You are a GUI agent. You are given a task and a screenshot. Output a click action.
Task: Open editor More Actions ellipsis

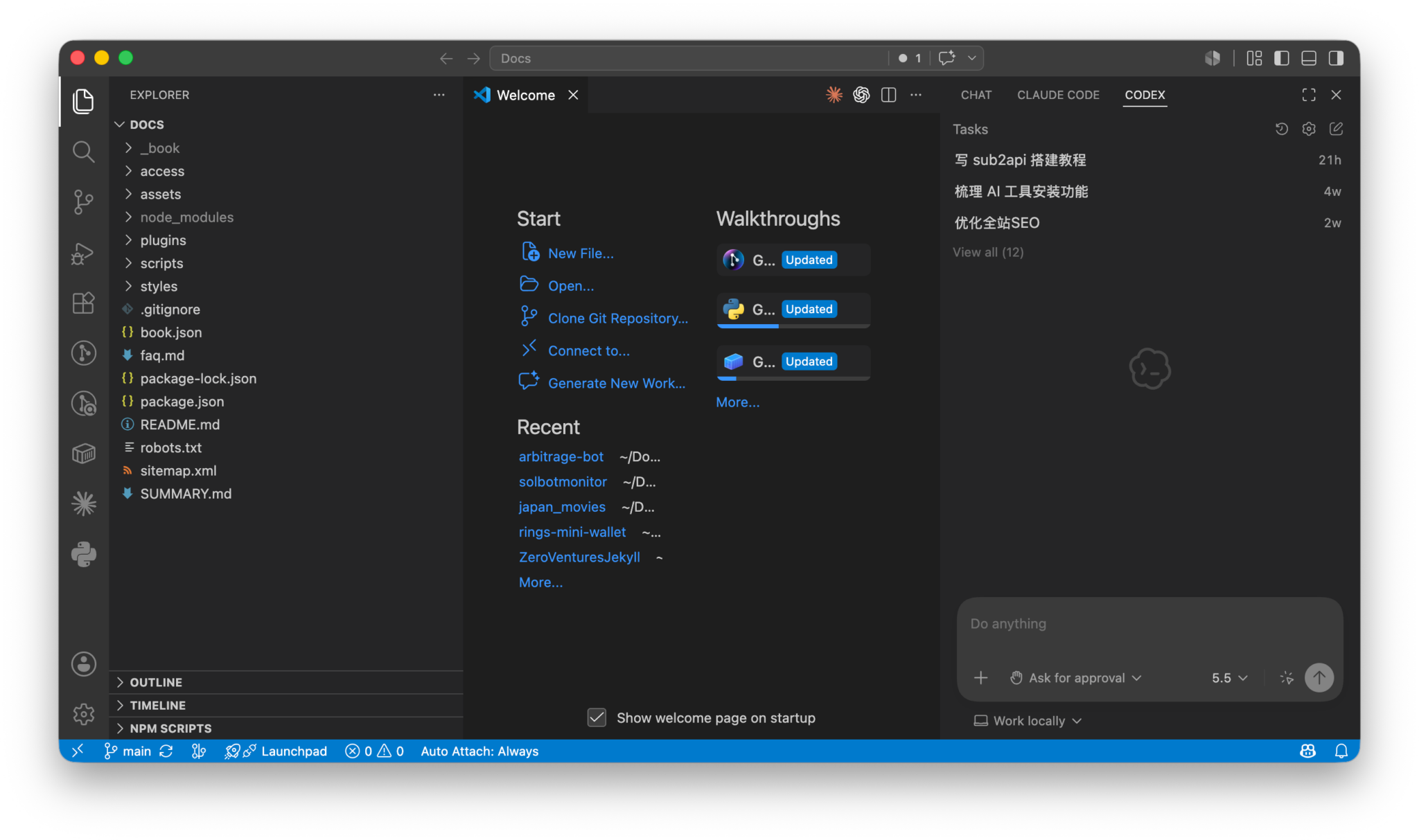click(x=916, y=95)
